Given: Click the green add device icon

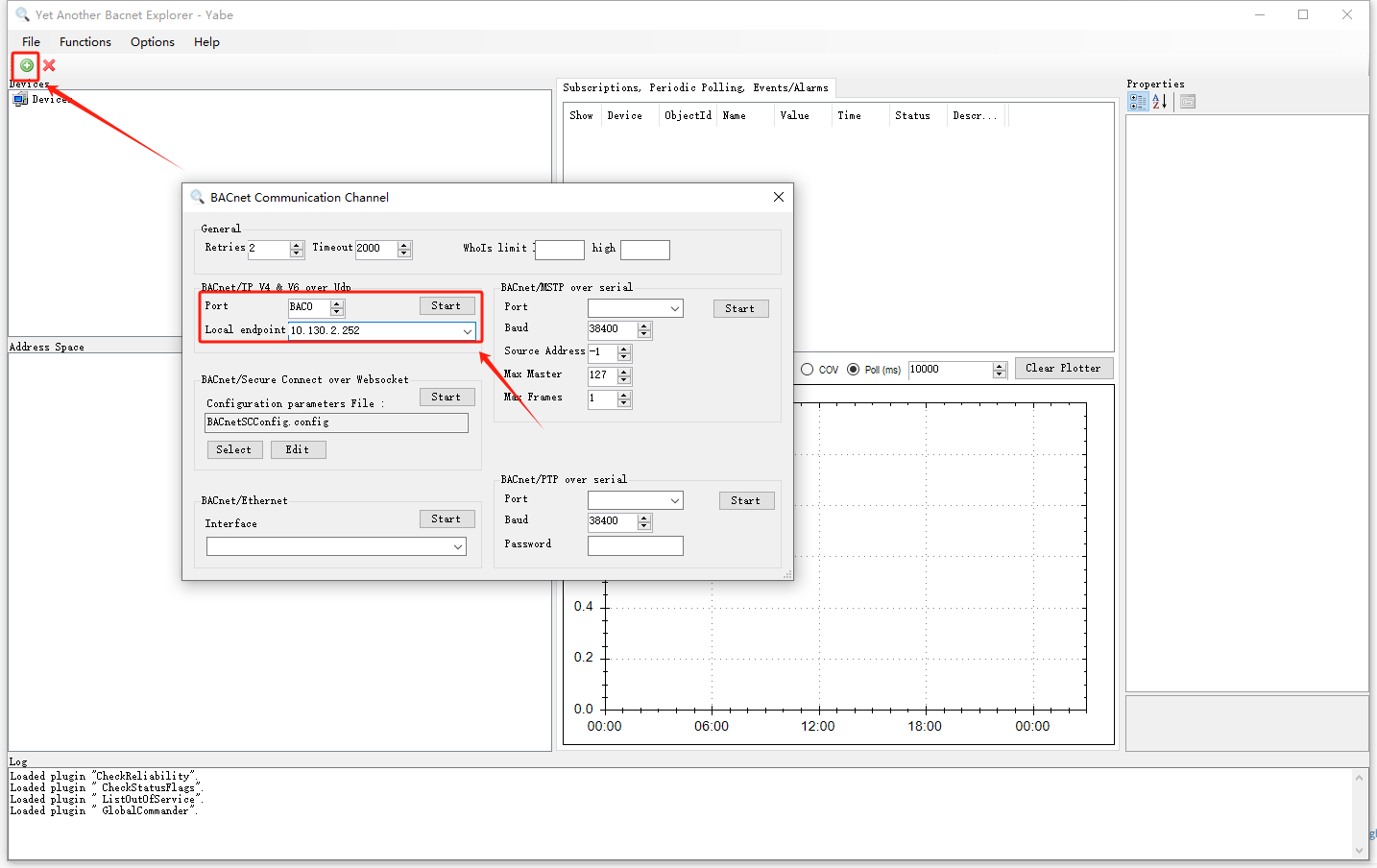Looking at the screenshot, I should click(x=27, y=65).
